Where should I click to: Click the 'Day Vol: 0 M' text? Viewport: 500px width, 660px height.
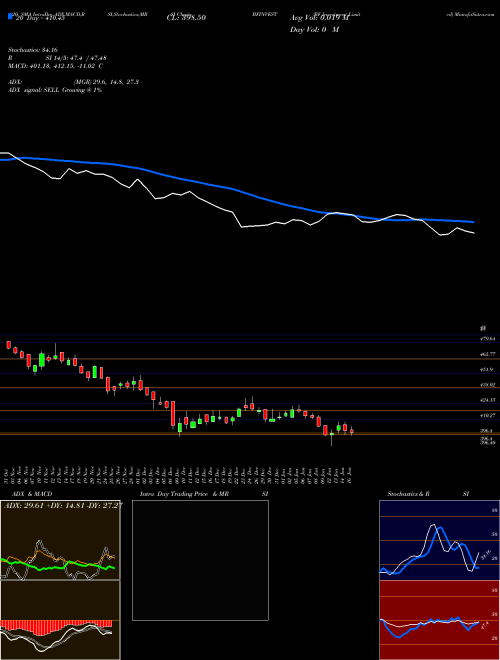pyautogui.click(x=314, y=30)
